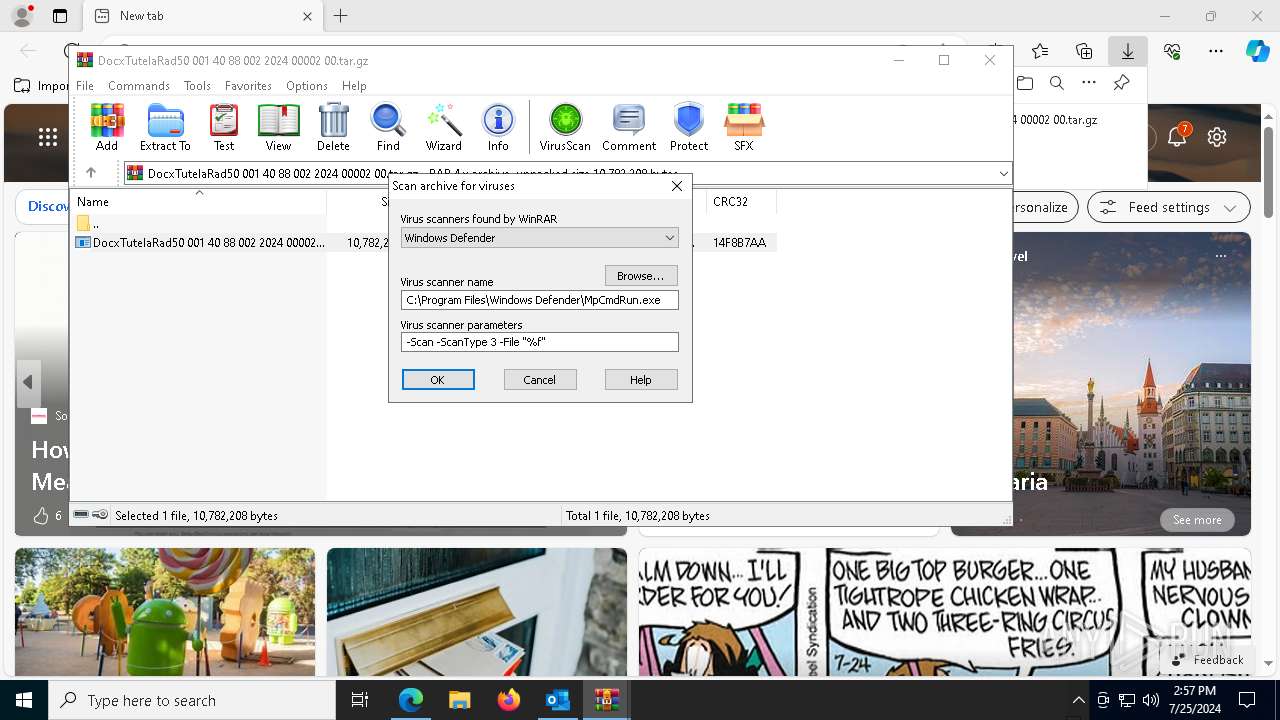Launch the Wizard wand icon
Image resolution: width=1280 pixels, height=720 pixels.
click(443, 127)
